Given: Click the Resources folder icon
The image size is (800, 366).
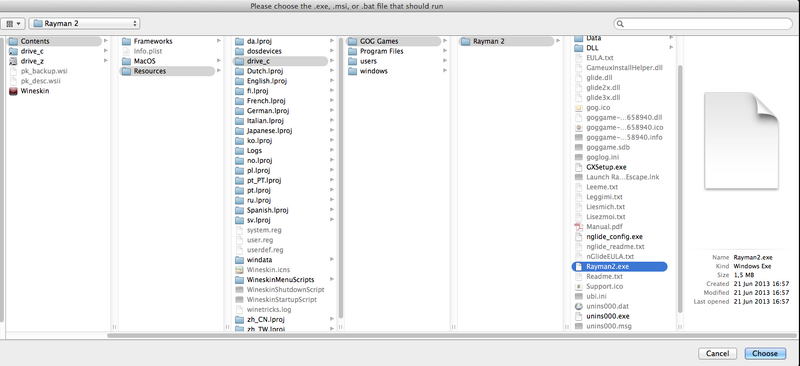Looking at the screenshot, I should click(127, 71).
